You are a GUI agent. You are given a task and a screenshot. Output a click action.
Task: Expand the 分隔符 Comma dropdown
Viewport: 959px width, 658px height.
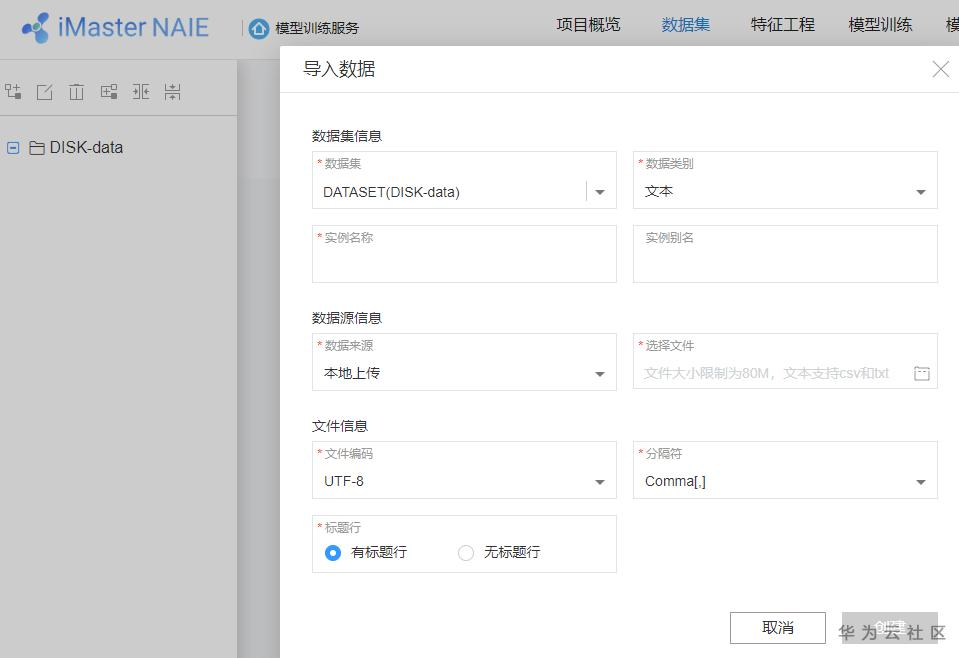(x=920, y=482)
